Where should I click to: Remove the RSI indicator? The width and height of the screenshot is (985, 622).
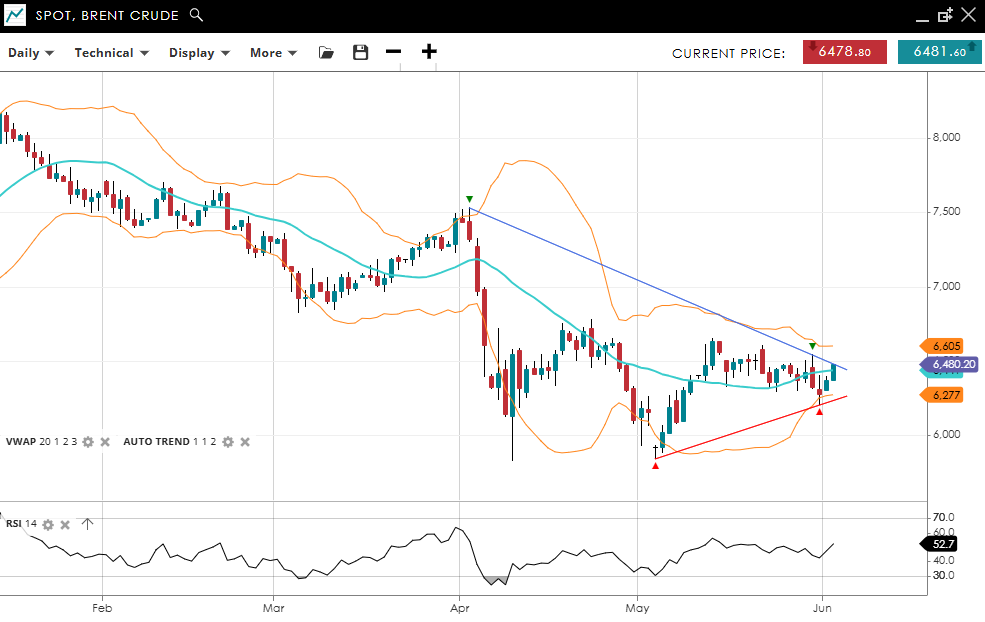(65, 524)
